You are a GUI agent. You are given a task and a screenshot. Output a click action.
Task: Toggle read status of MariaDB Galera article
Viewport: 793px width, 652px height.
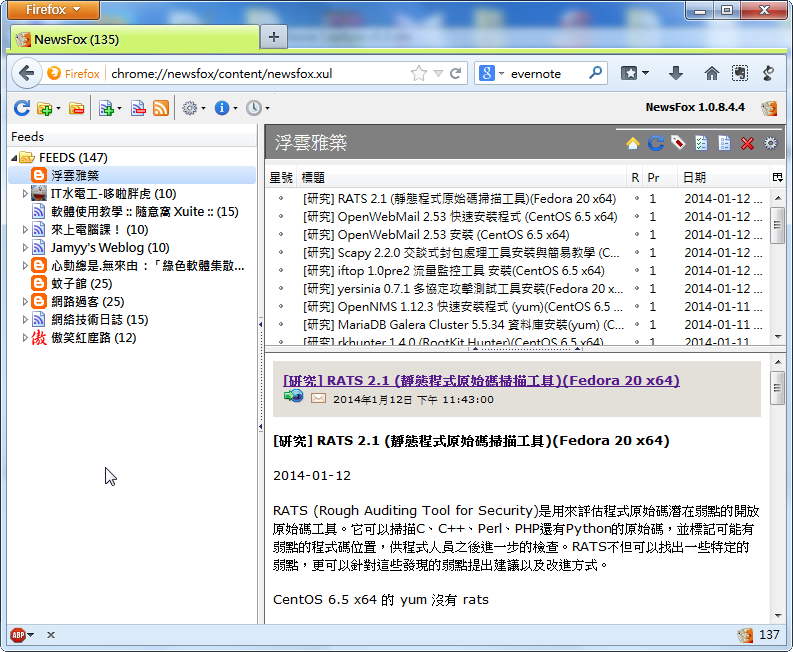click(x=636, y=325)
